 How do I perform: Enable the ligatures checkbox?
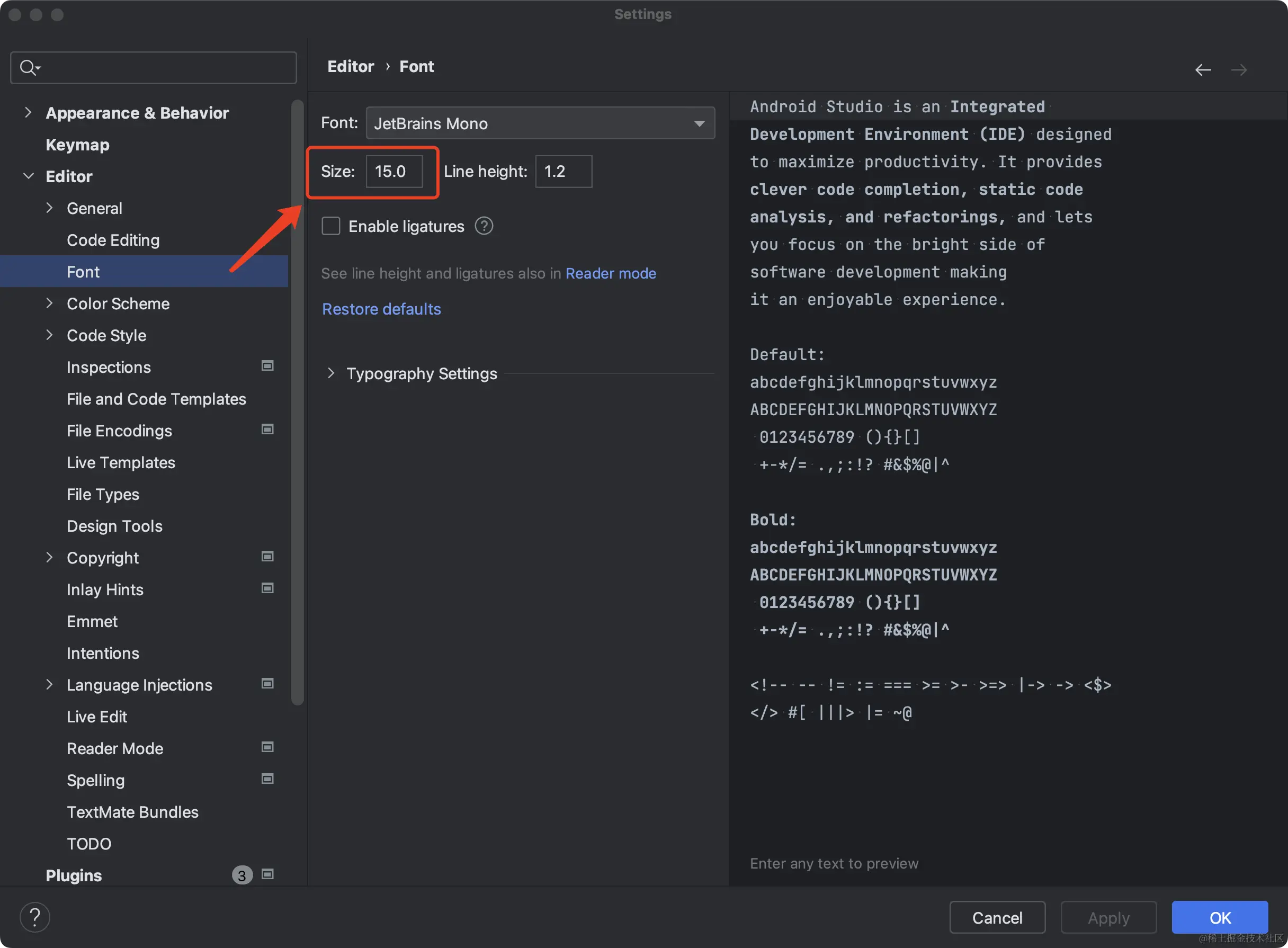(331, 226)
